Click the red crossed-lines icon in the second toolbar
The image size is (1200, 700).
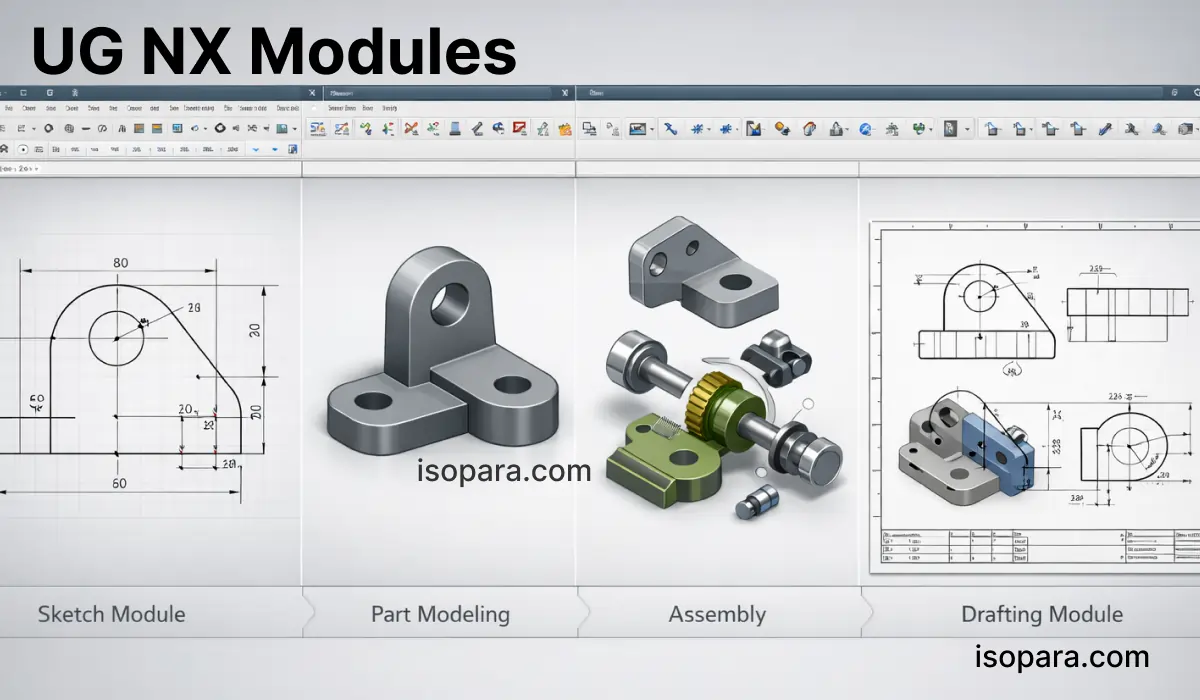(411, 128)
